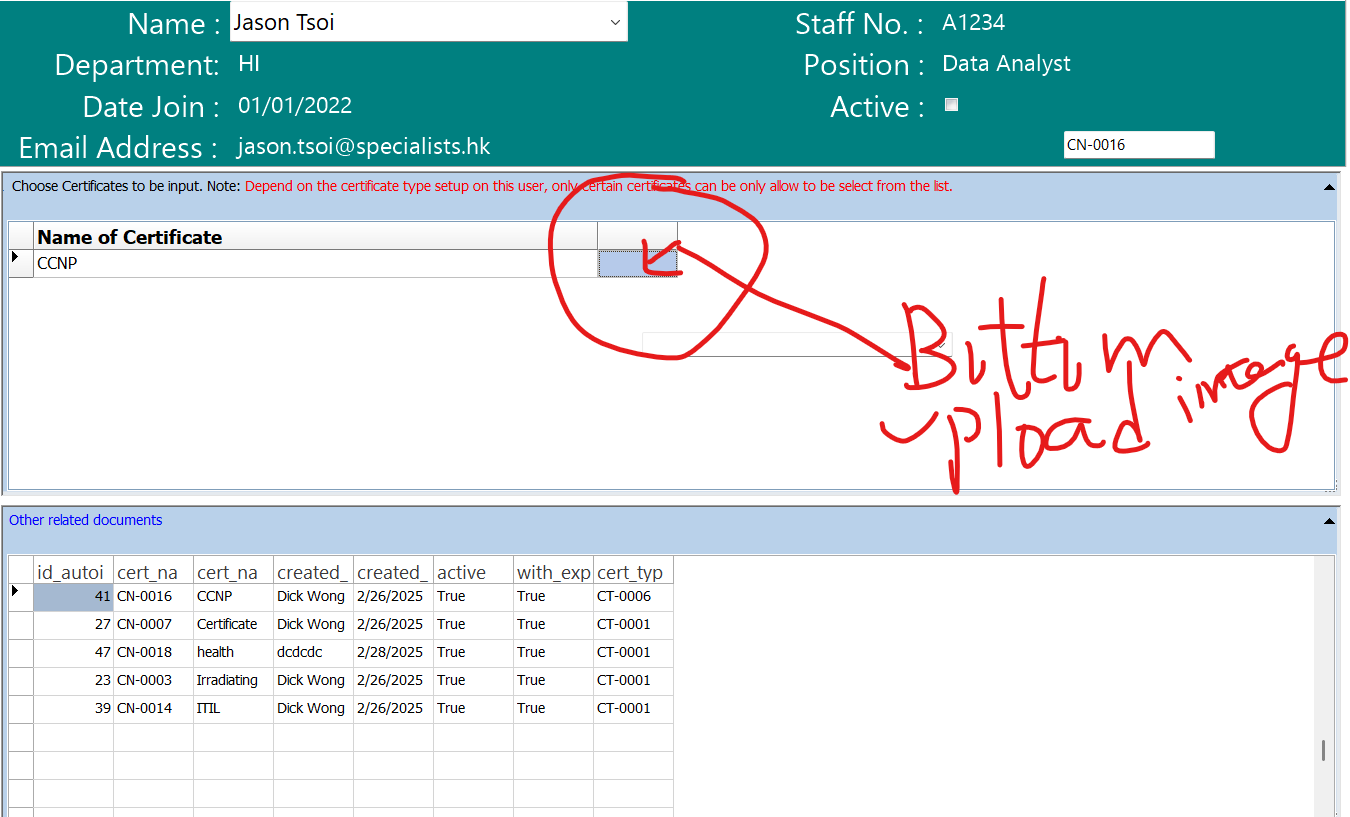1350x817 pixels.
Task: Click the cert_typ column header
Action: pos(633,572)
